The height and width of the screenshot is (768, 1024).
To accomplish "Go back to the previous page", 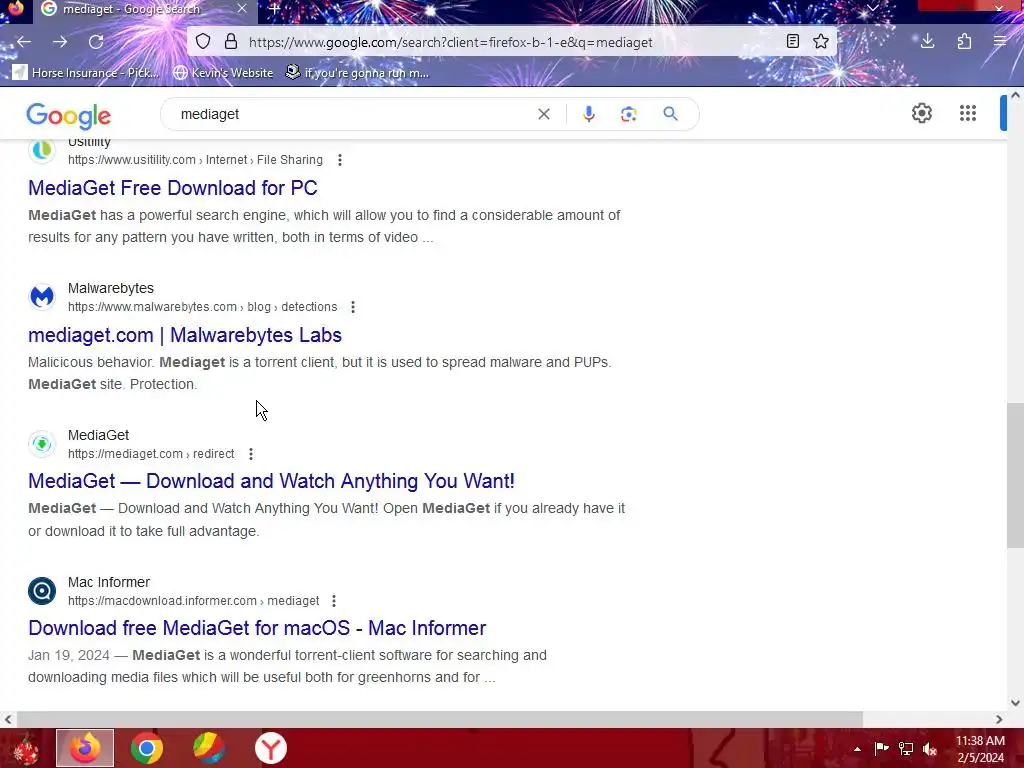I will coord(24,42).
